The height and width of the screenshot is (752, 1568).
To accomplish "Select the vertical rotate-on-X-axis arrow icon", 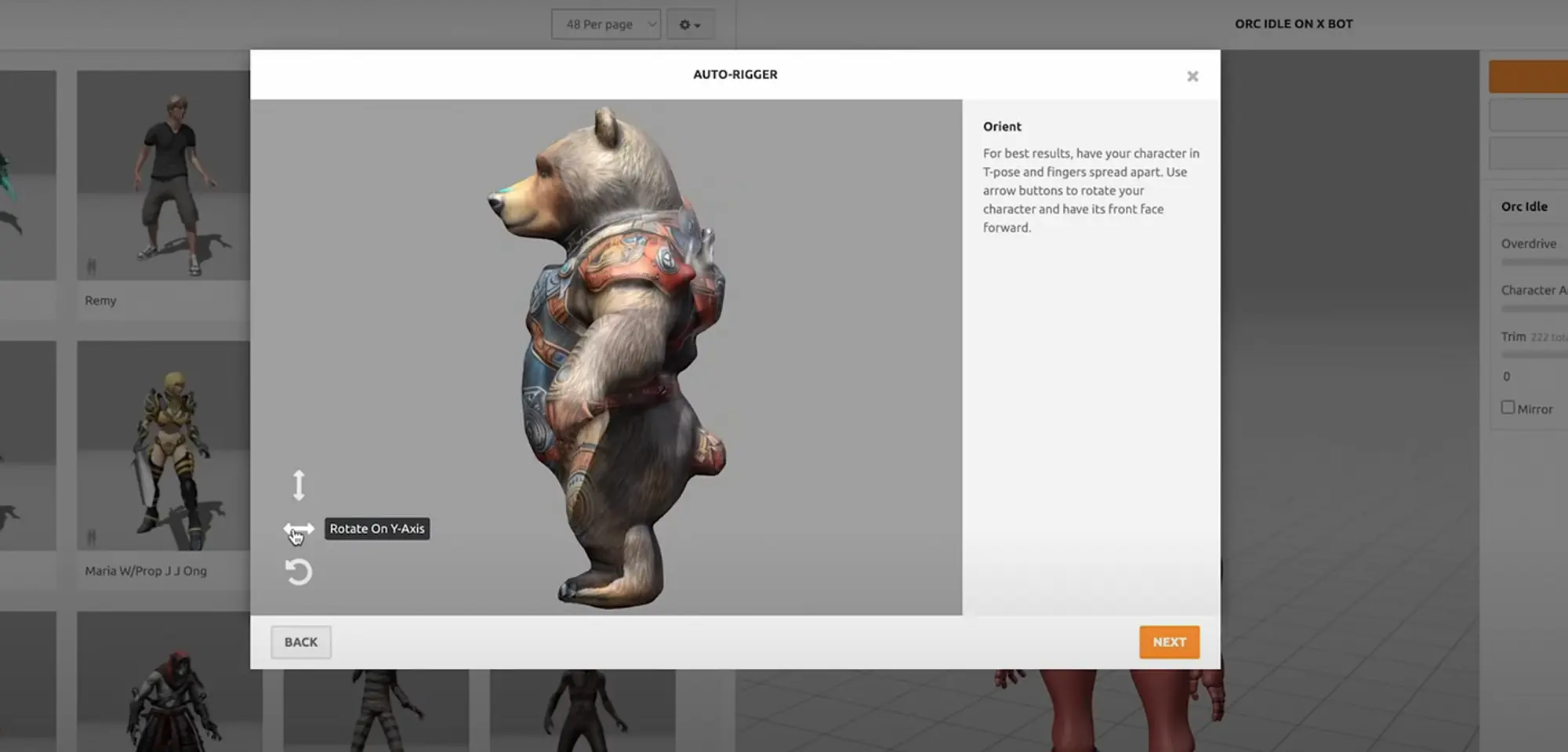I will click(x=299, y=485).
